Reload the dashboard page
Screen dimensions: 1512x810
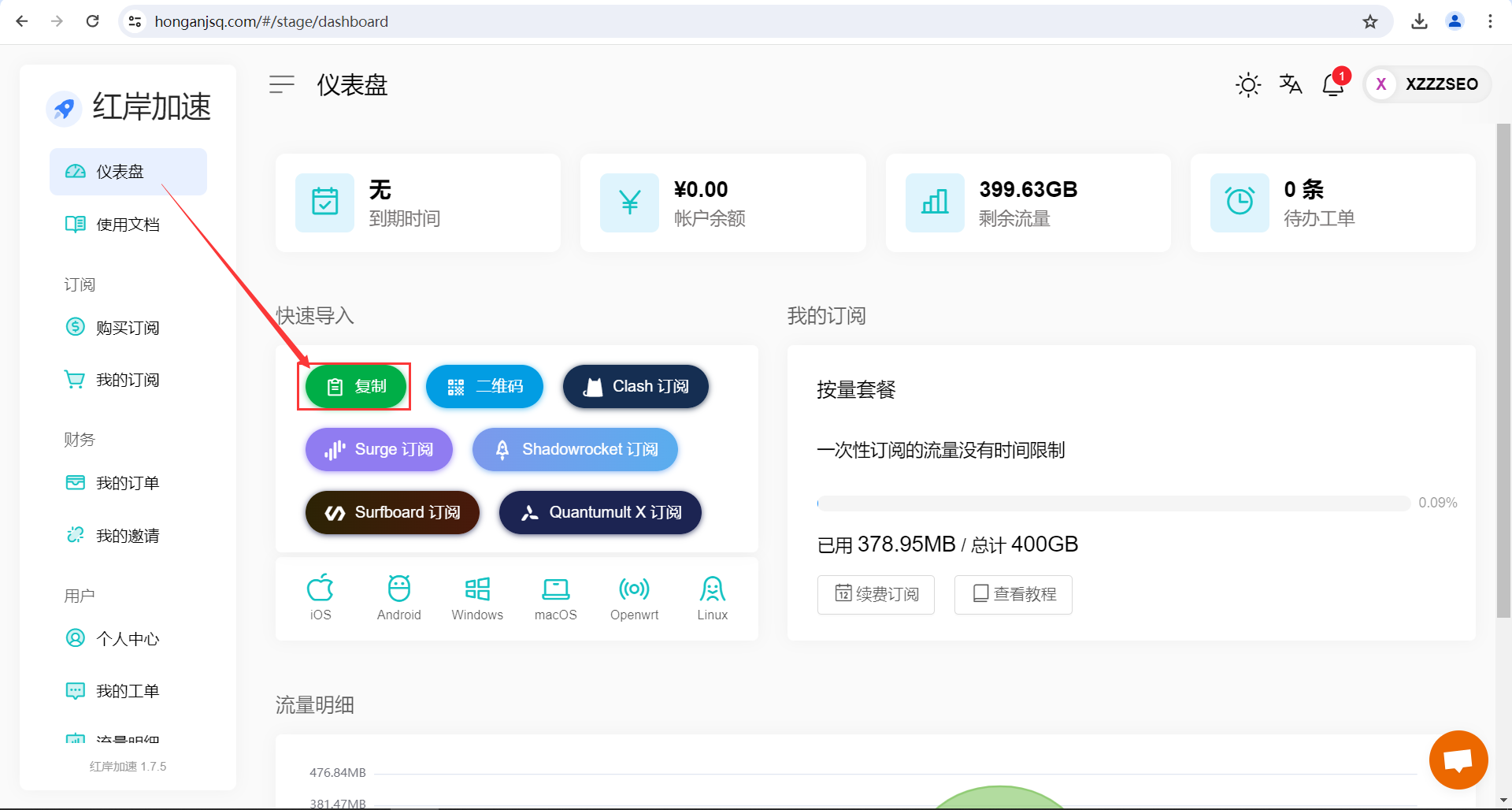pos(92,21)
